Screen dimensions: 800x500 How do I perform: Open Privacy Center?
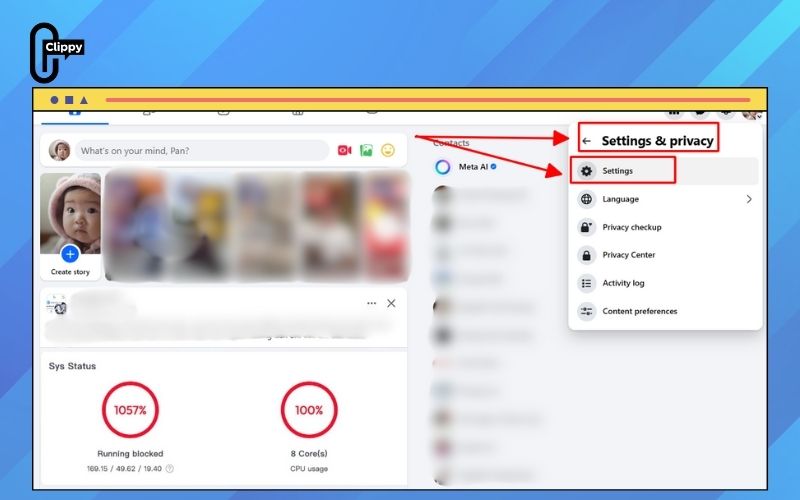pos(664,255)
